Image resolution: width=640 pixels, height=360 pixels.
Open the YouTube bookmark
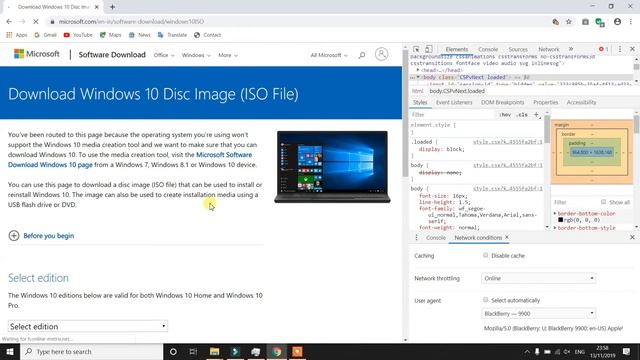click(x=78, y=35)
